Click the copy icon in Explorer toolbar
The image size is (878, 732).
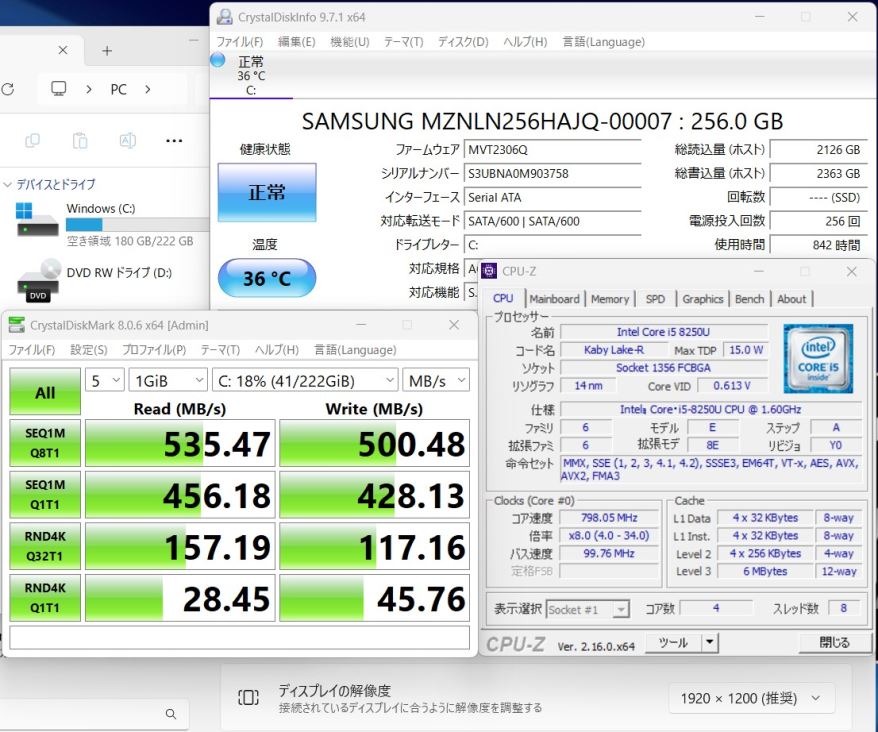32,141
